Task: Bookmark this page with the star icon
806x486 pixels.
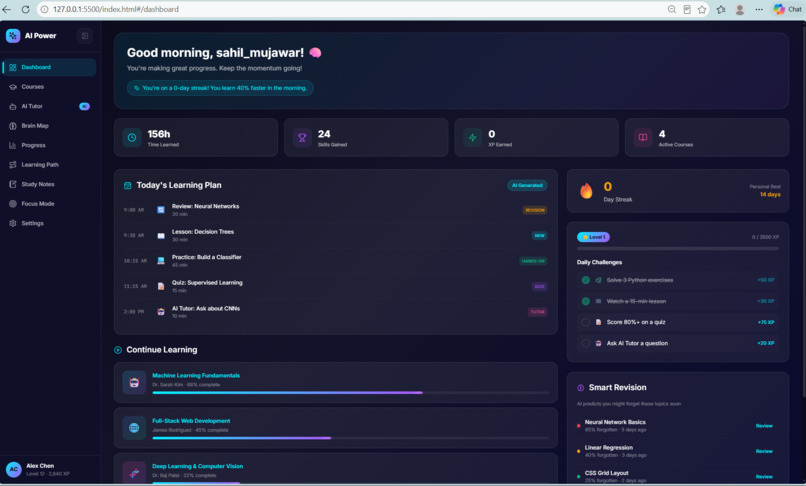Action: point(702,9)
